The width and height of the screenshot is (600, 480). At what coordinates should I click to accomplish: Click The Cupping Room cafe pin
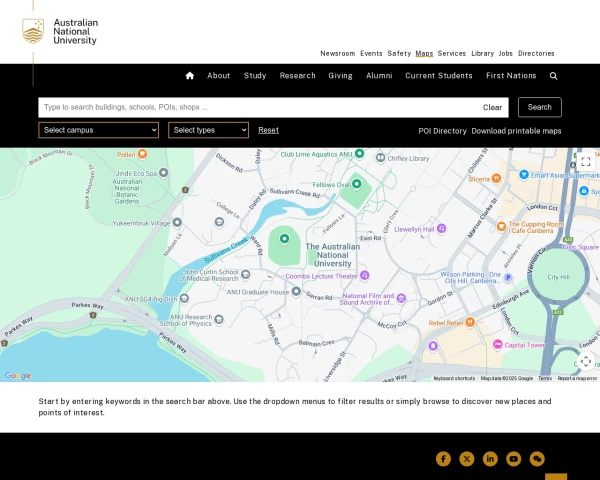coord(501,226)
